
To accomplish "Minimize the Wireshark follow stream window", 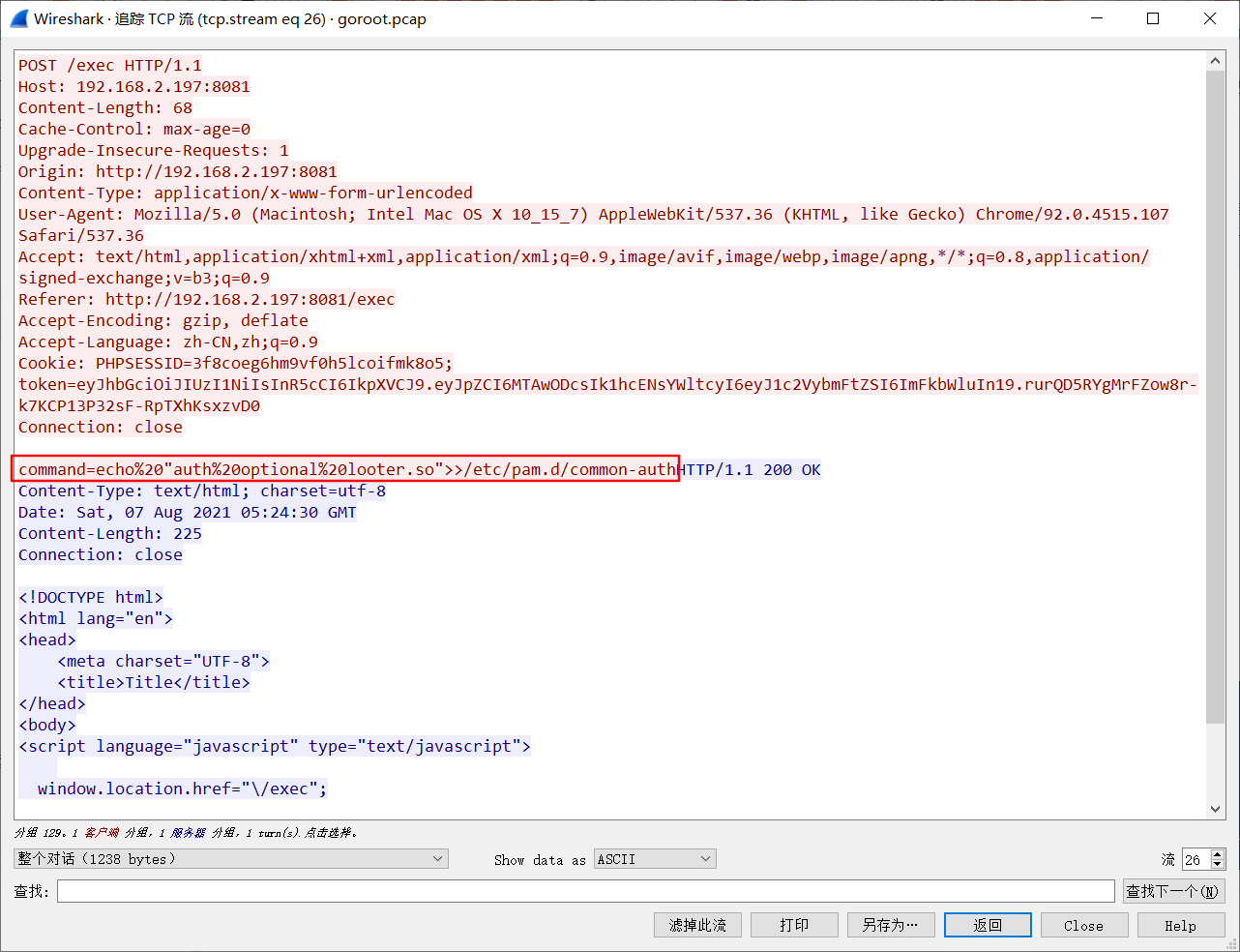I will (x=1097, y=18).
